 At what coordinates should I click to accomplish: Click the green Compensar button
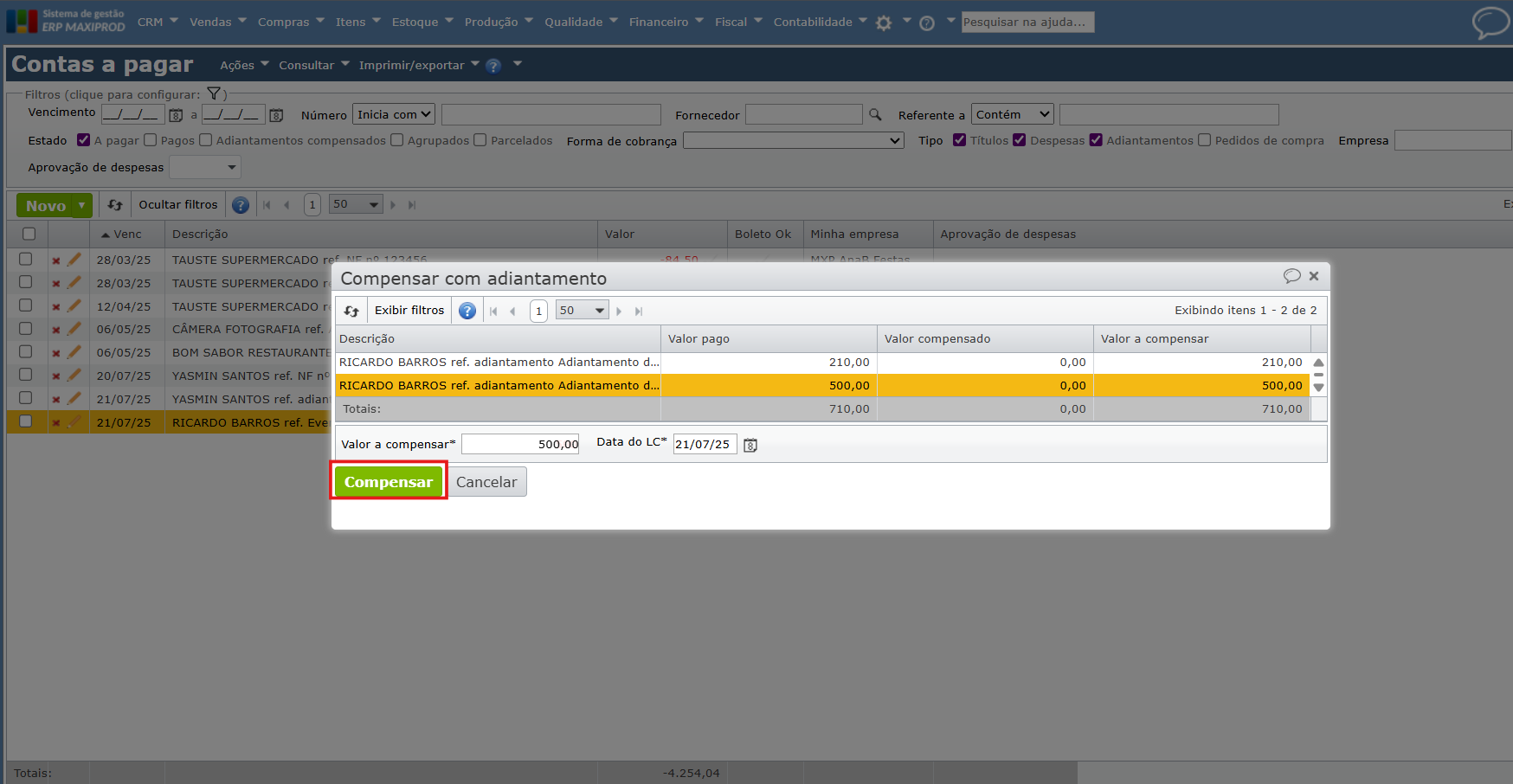(x=389, y=482)
